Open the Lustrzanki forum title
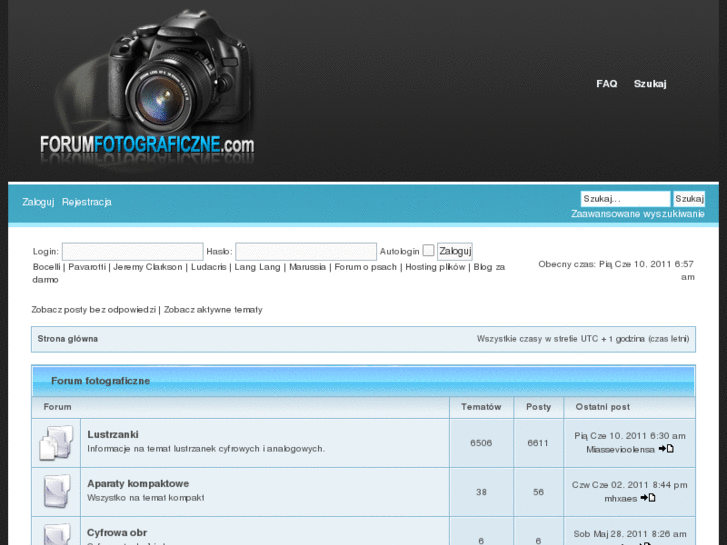Viewport: 727px width, 545px height. [x=113, y=434]
